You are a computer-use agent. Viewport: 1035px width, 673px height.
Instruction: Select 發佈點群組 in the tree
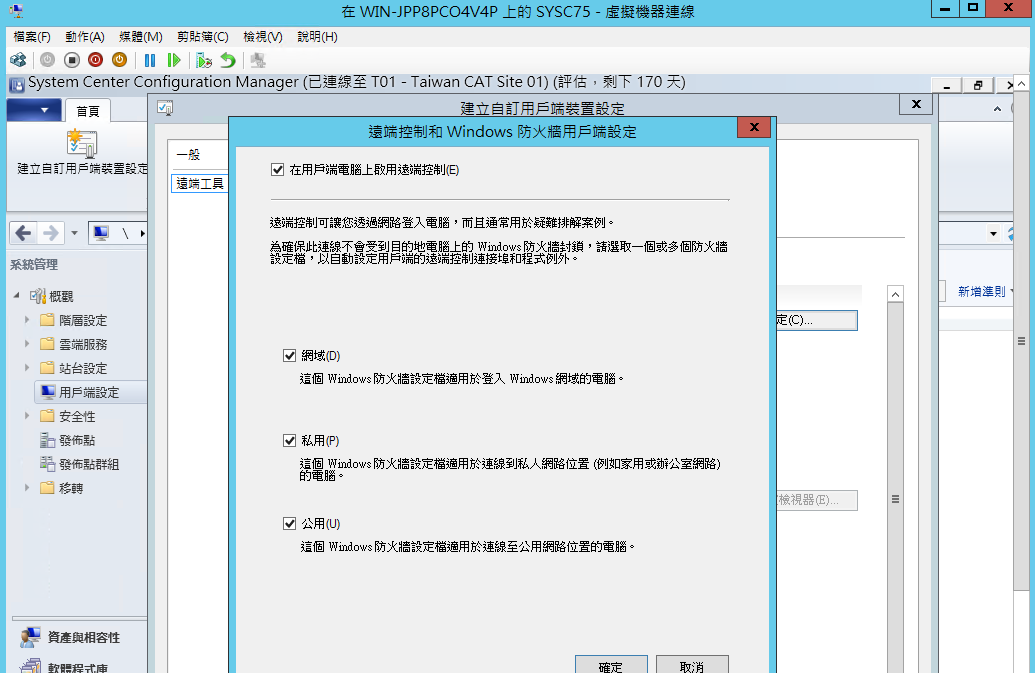click(89, 464)
